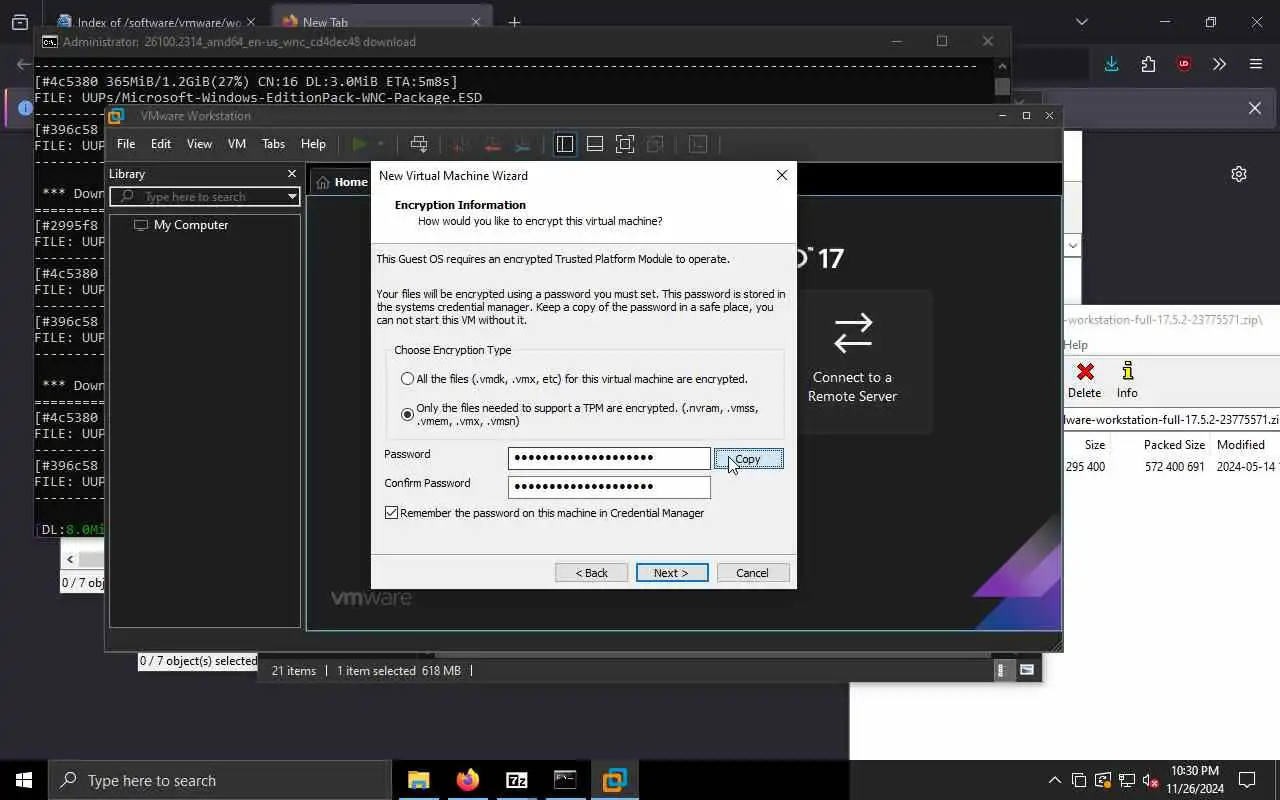Viewport: 1280px width, 800px height.
Task: Open File Explorer from the taskbar
Action: [x=418, y=780]
